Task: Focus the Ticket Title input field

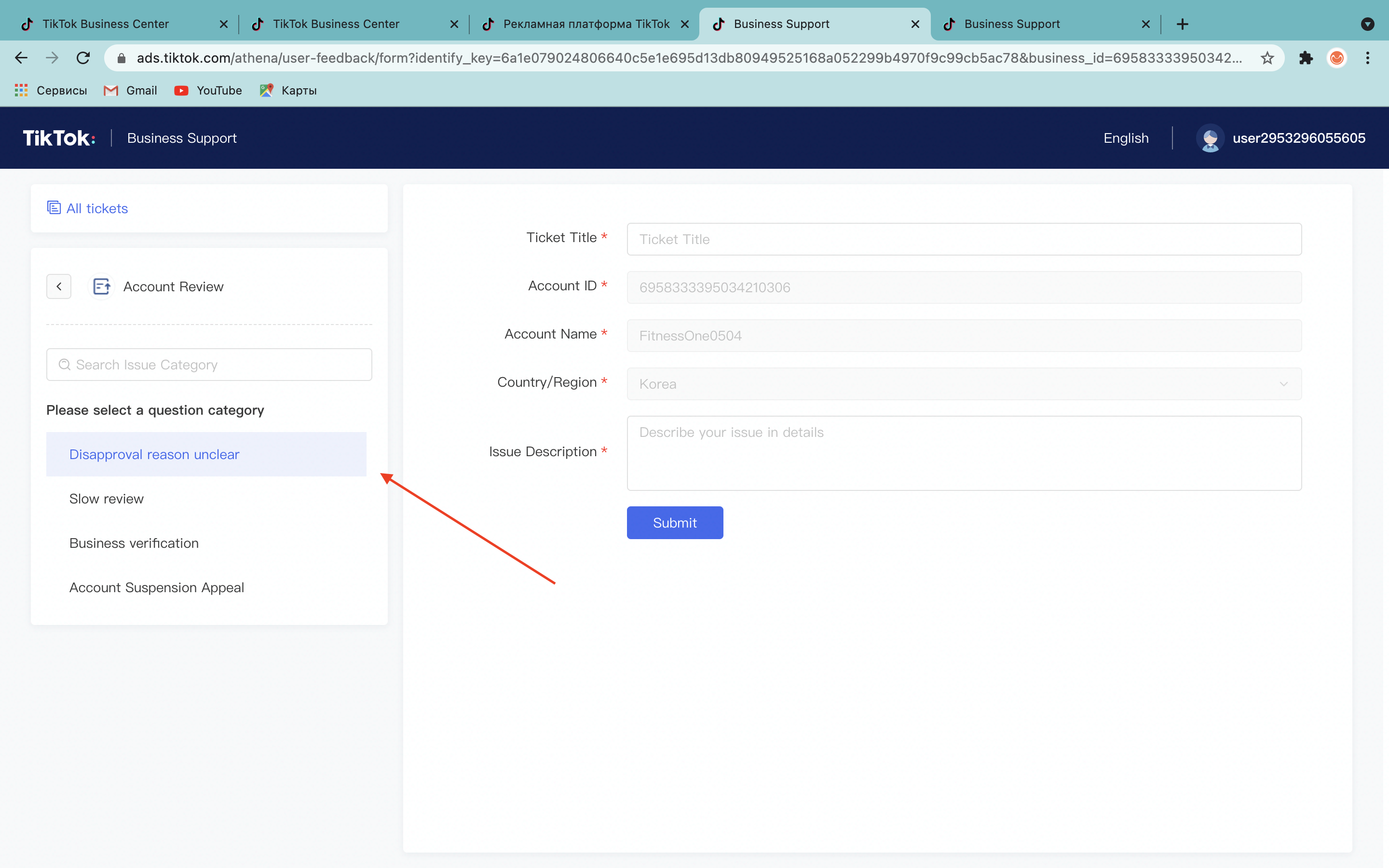Action: (x=964, y=239)
